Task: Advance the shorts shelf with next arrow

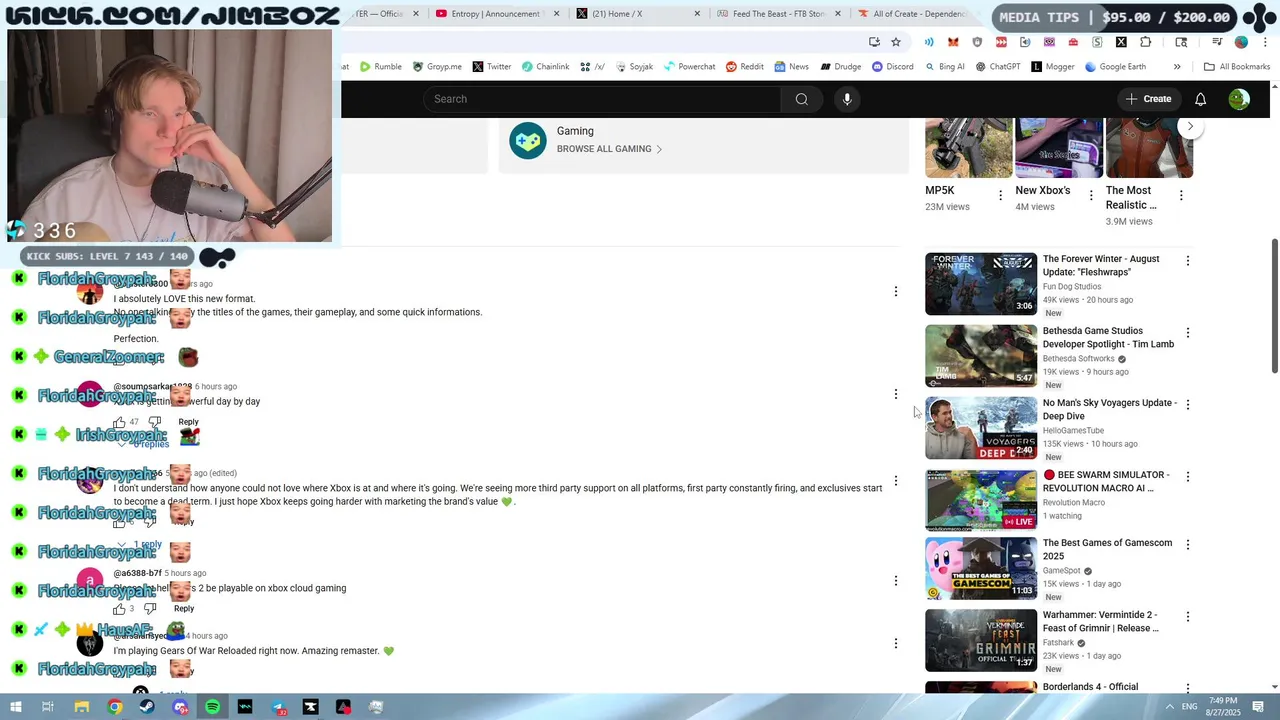Action: point(1190,127)
